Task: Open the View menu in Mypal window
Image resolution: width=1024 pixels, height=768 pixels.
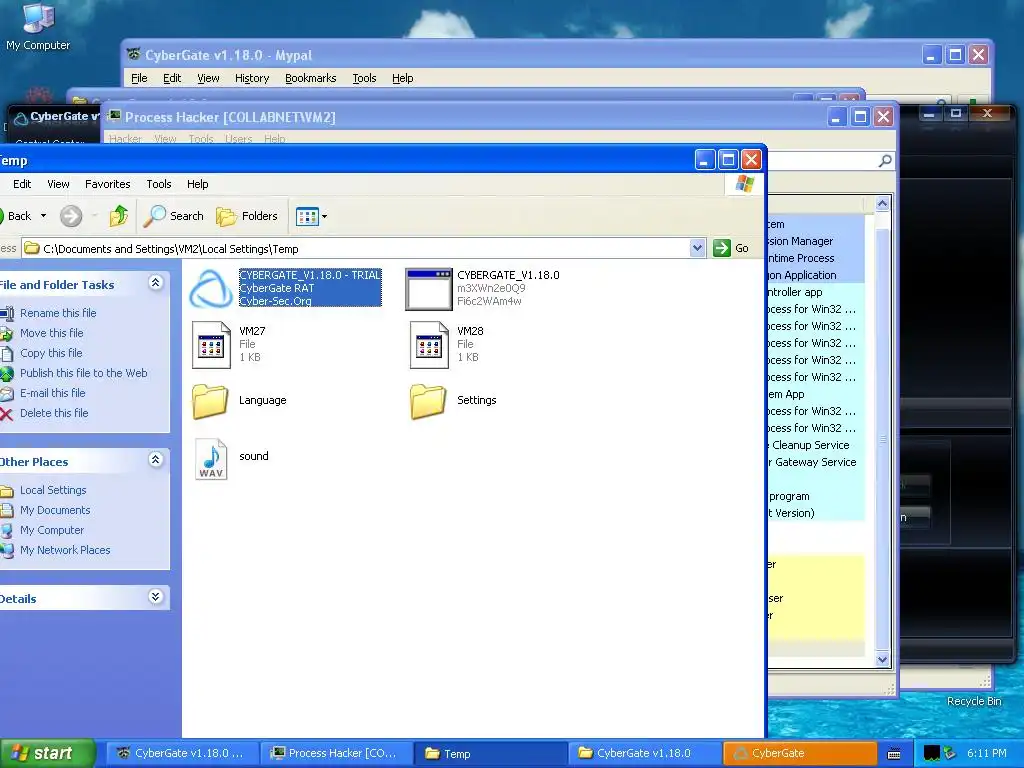Action: [208, 78]
